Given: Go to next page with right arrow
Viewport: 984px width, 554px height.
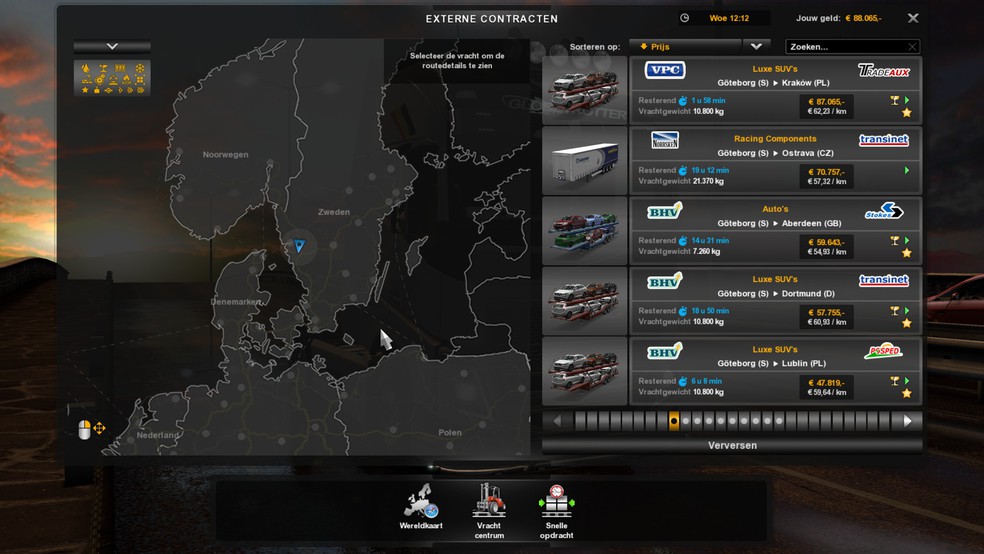Looking at the screenshot, I should pos(907,421).
